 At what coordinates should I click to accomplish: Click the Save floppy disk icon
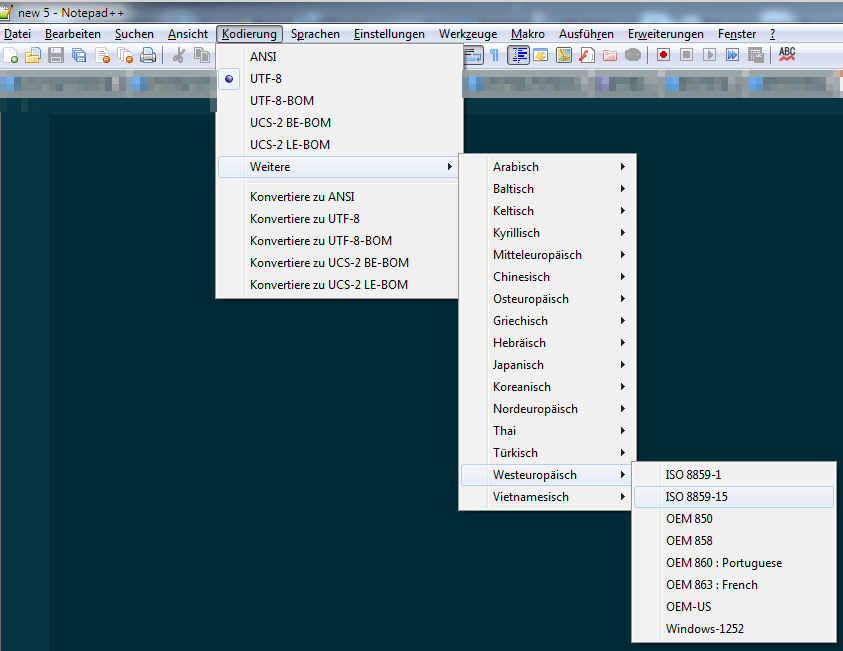56,55
